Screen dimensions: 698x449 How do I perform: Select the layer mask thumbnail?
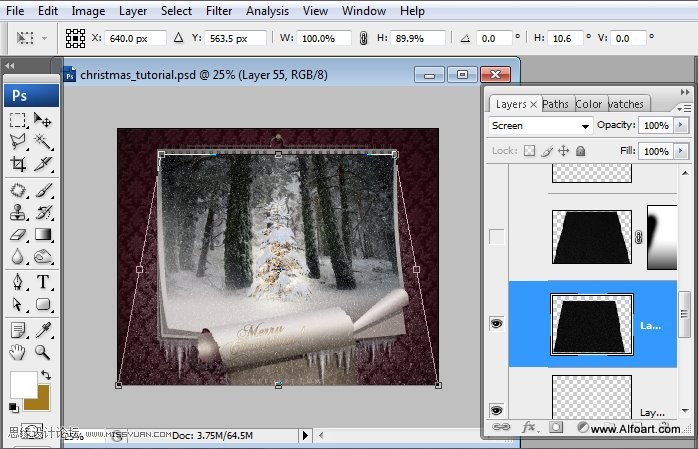coord(662,237)
